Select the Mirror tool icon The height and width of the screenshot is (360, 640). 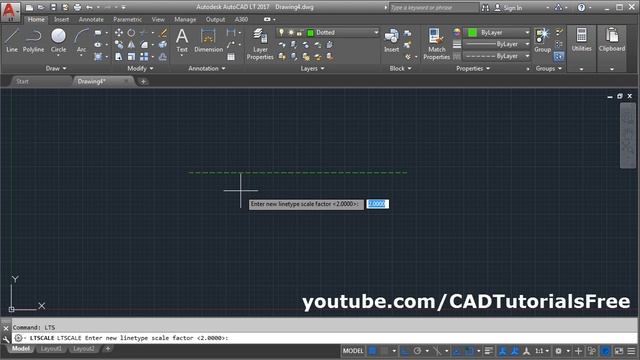(131, 44)
